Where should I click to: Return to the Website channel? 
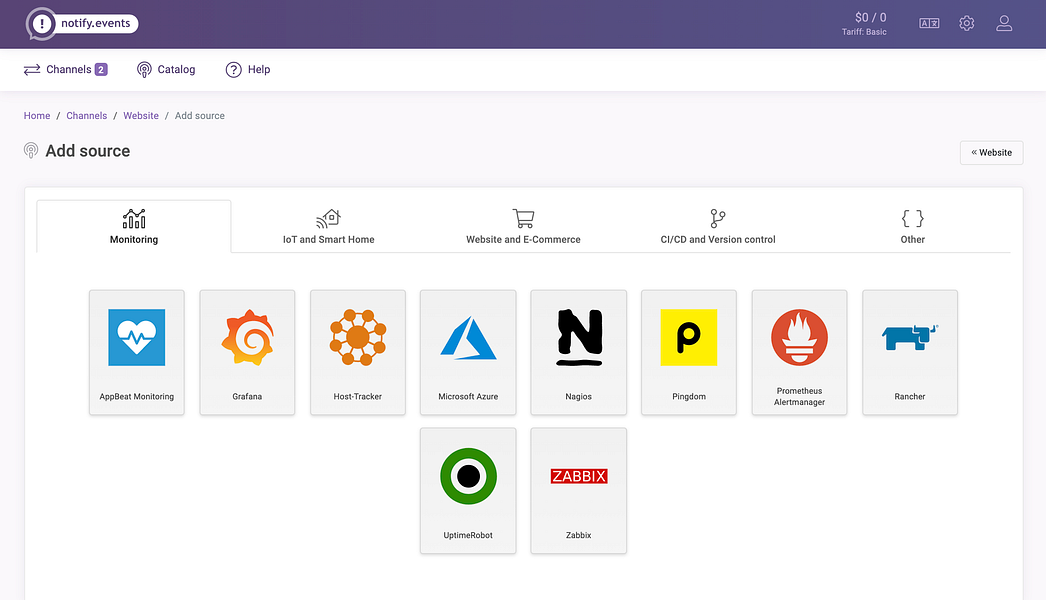[x=991, y=152]
